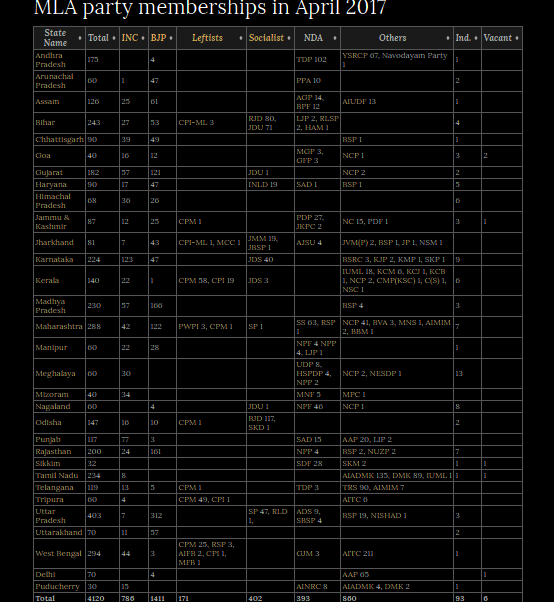
Task: Click the BJD 117, SKD 1 cell
Action: (x=270, y=423)
